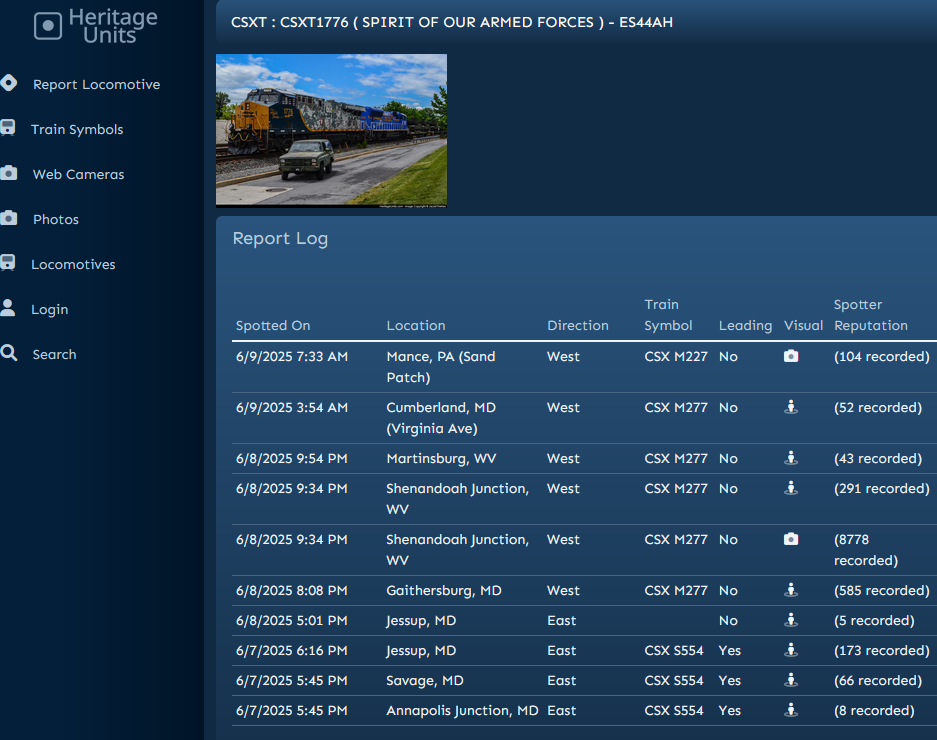Click (5 recorded) spotter reputation
This screenshot has height=740, width=937.
click(x=874, y=620)
